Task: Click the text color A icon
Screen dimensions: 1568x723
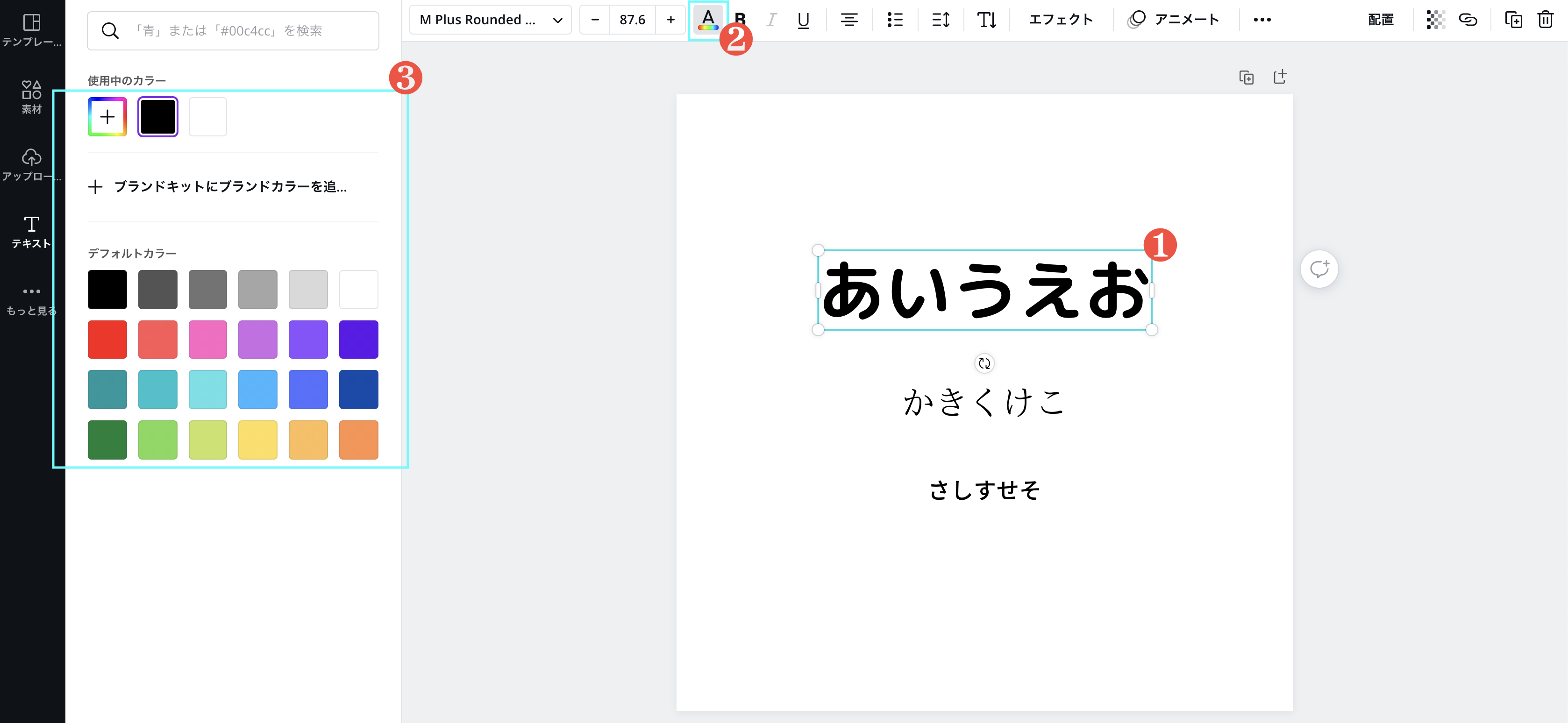Action: point(707,20)
